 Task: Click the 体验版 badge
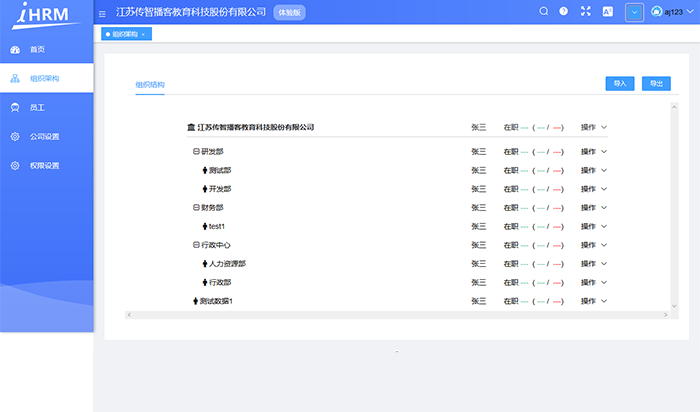[290, 12]
